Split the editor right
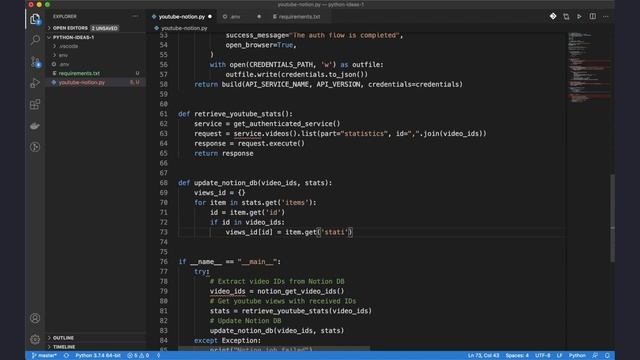The width and height of the screenshot is (640, 360). pos(593,16)
